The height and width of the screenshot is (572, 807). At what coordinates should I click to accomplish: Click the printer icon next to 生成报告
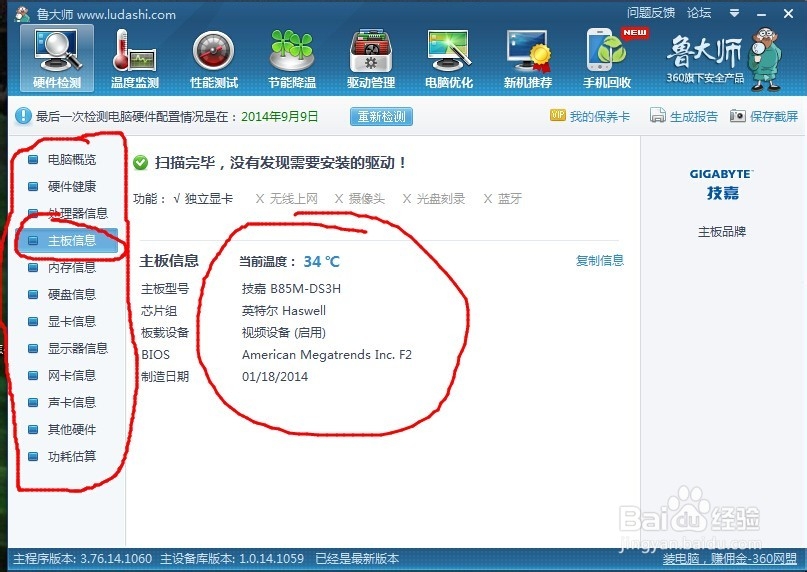[657, 115]
